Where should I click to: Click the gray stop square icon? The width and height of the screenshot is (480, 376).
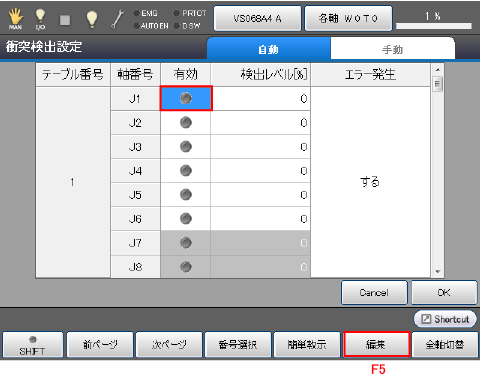click(x=65, y=20)
